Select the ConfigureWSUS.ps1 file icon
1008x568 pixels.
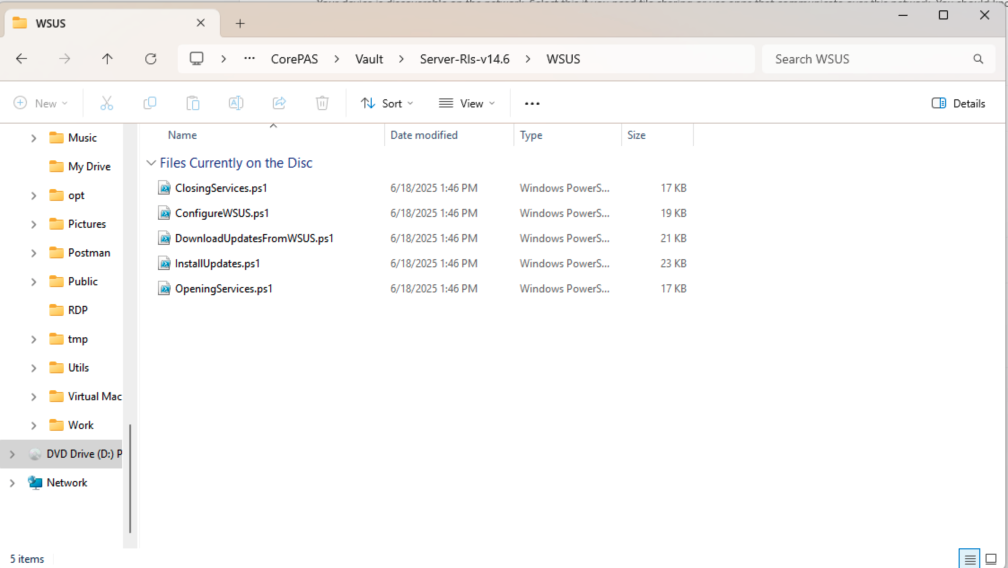coord(165,213)
